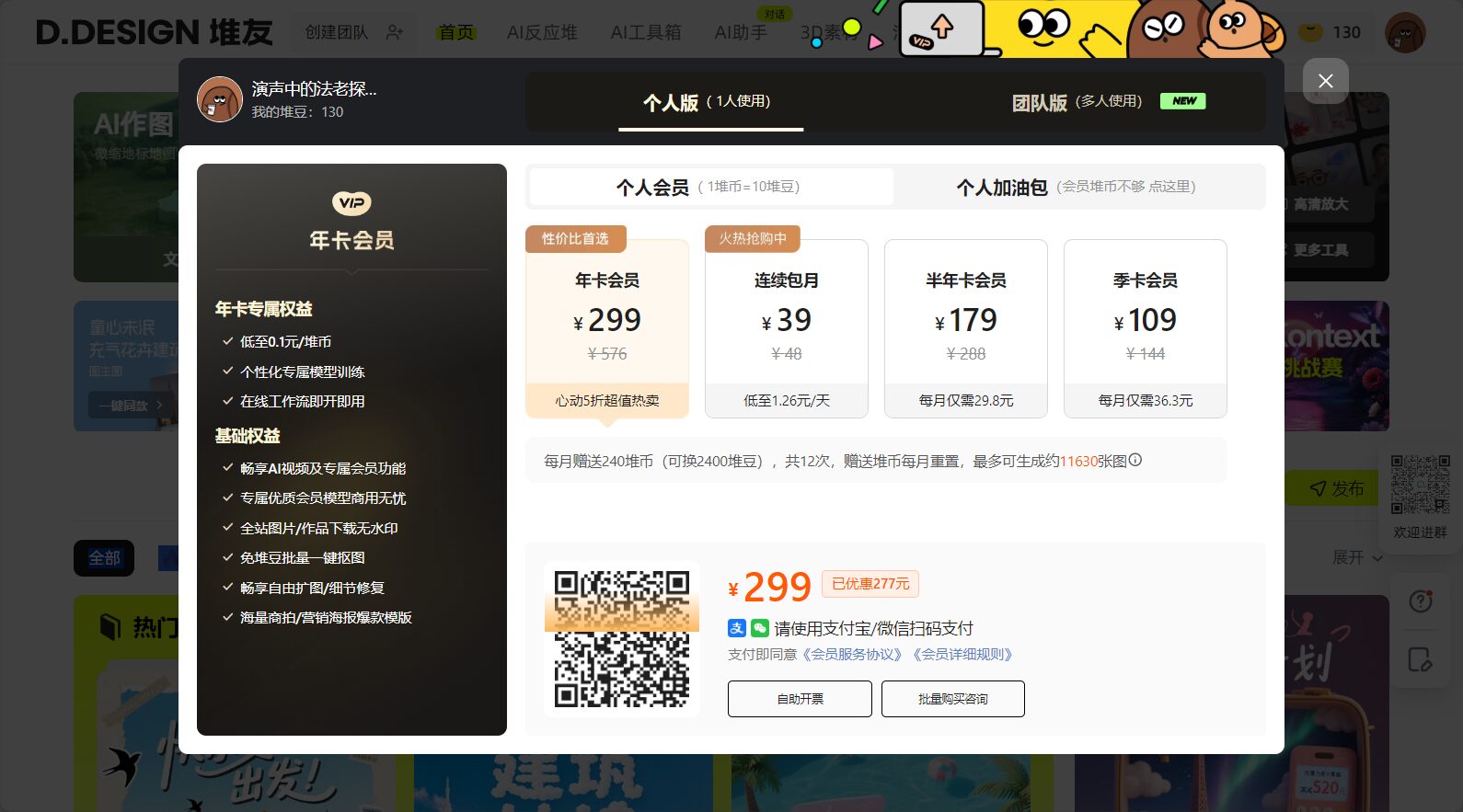This screenshot has width=1463, height=812.
Task: Close the membership dialog with X button
Action: pyautogui.click(x=1325, y=81)
